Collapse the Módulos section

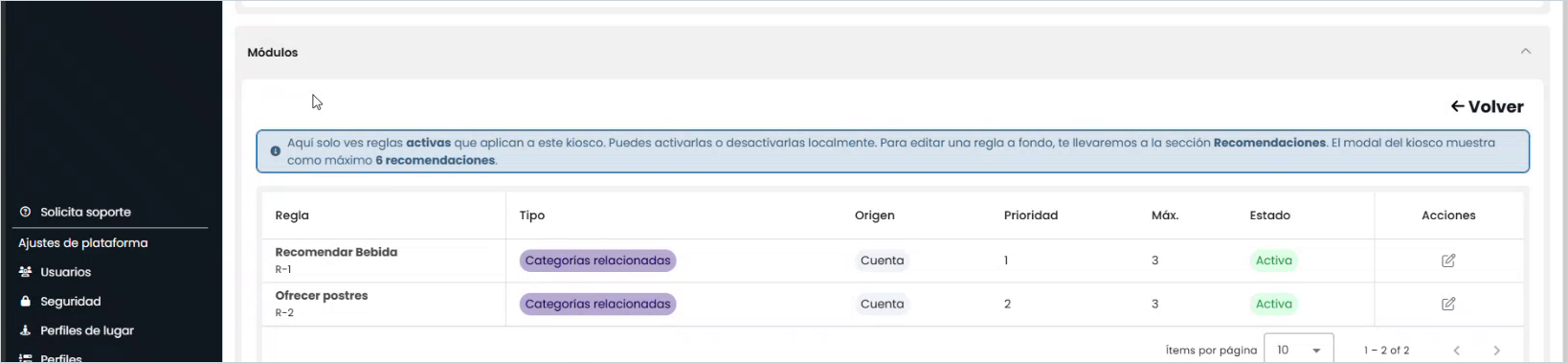(x=1526, y=52)
